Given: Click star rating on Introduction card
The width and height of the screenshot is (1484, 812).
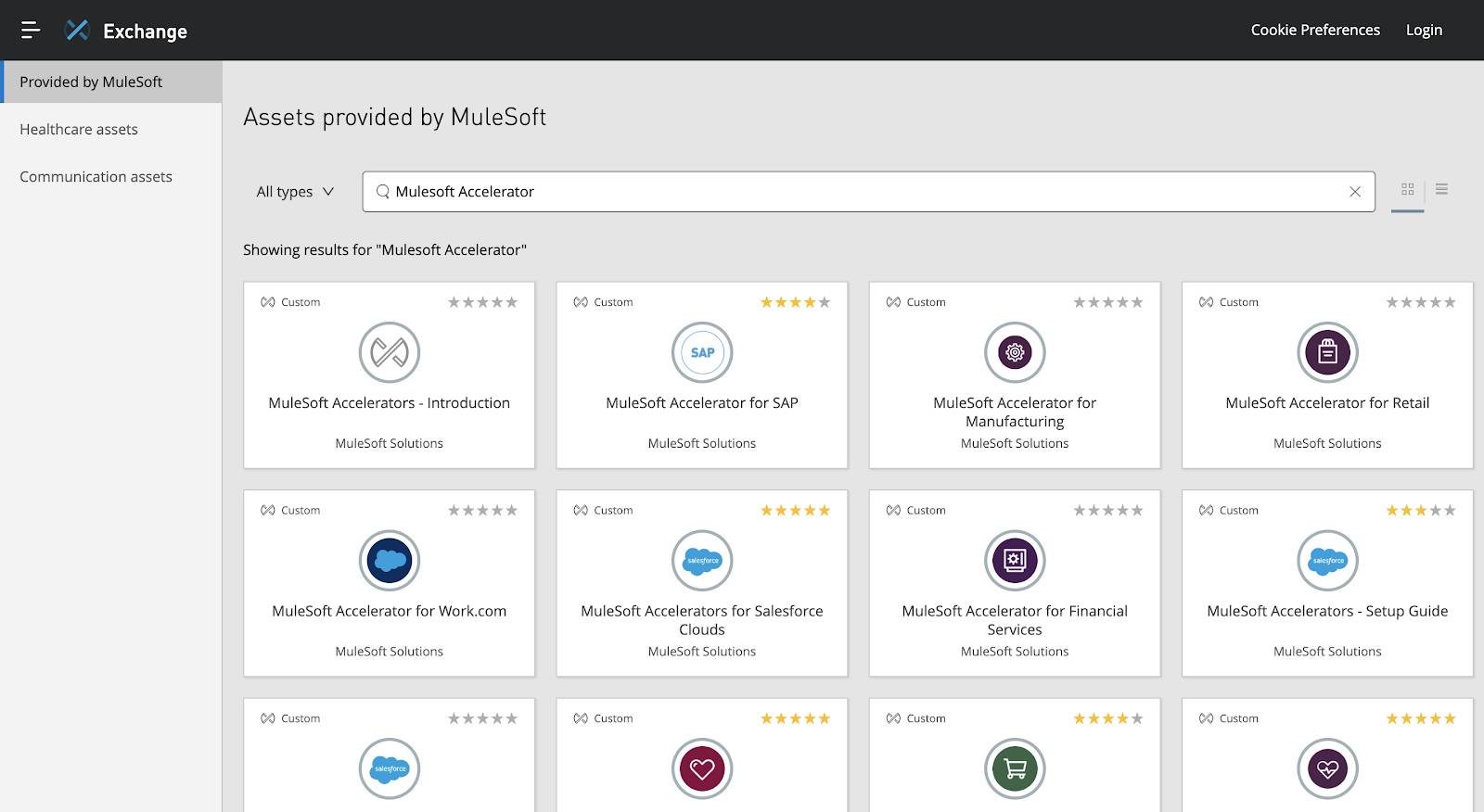Looking at the screenshot, I should point(482,302).
